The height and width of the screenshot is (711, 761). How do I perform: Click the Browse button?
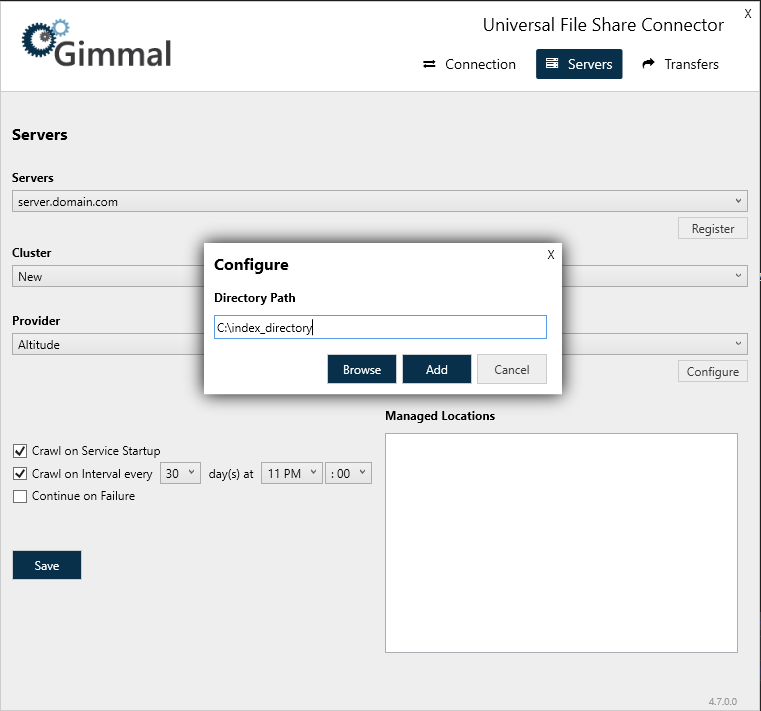[x=362, y=369]
